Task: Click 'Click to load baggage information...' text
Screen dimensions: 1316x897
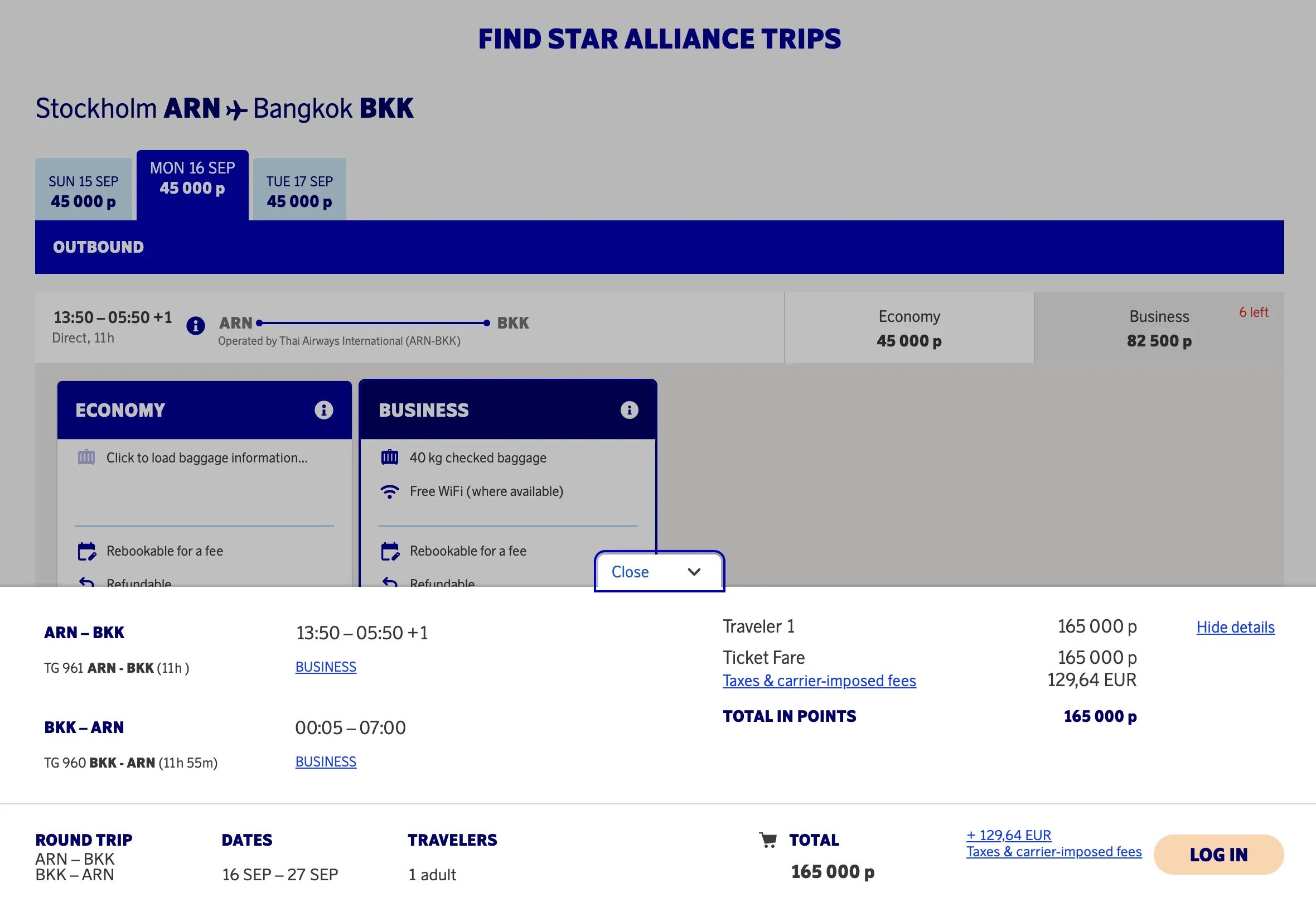Action: (207, 458)
